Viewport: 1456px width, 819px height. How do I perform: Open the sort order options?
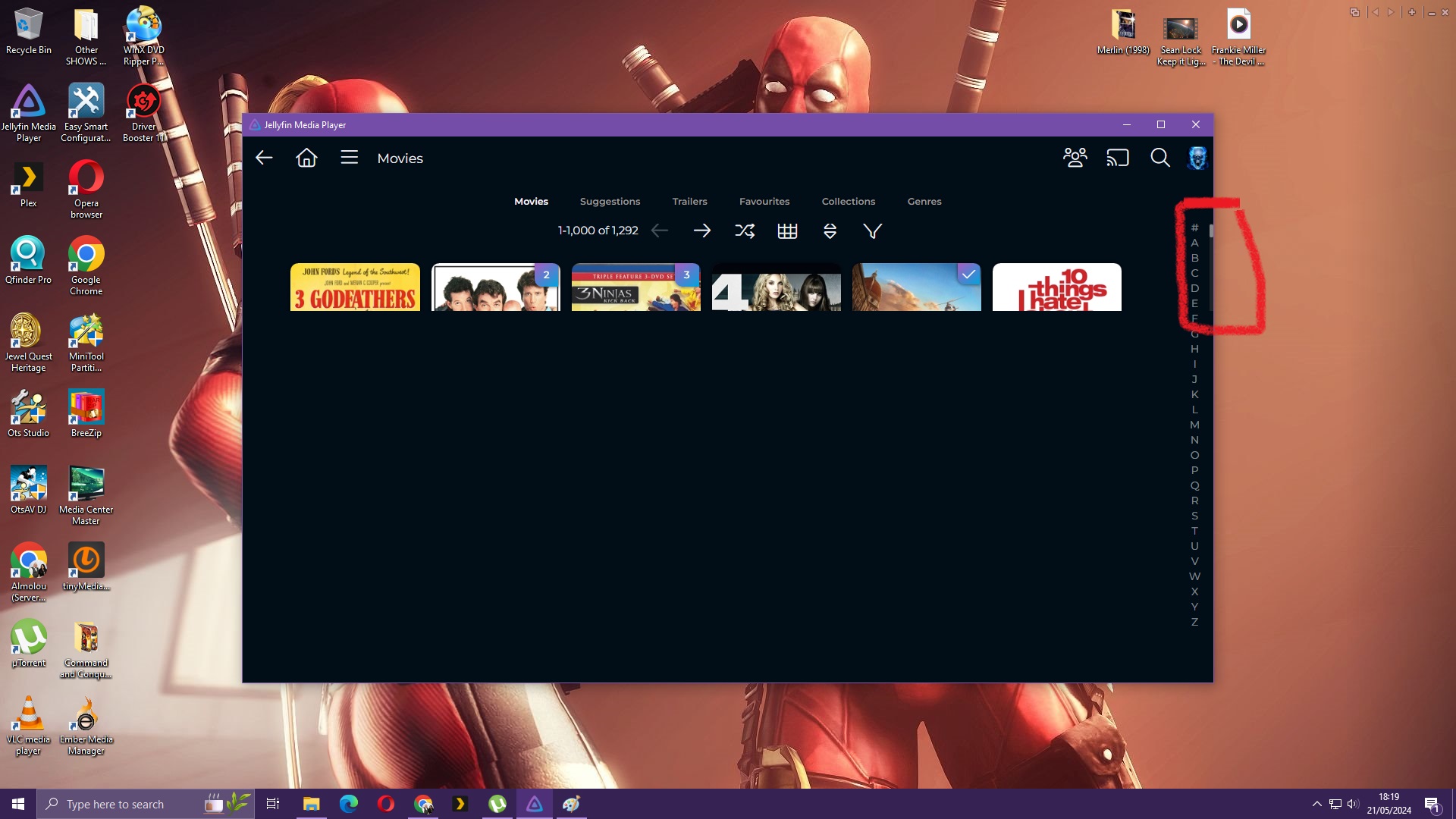tap(830, 231)
